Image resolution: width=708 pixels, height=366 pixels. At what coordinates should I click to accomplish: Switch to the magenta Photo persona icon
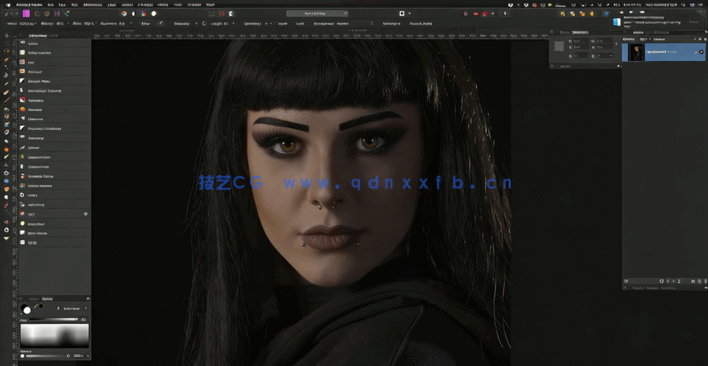26,13
